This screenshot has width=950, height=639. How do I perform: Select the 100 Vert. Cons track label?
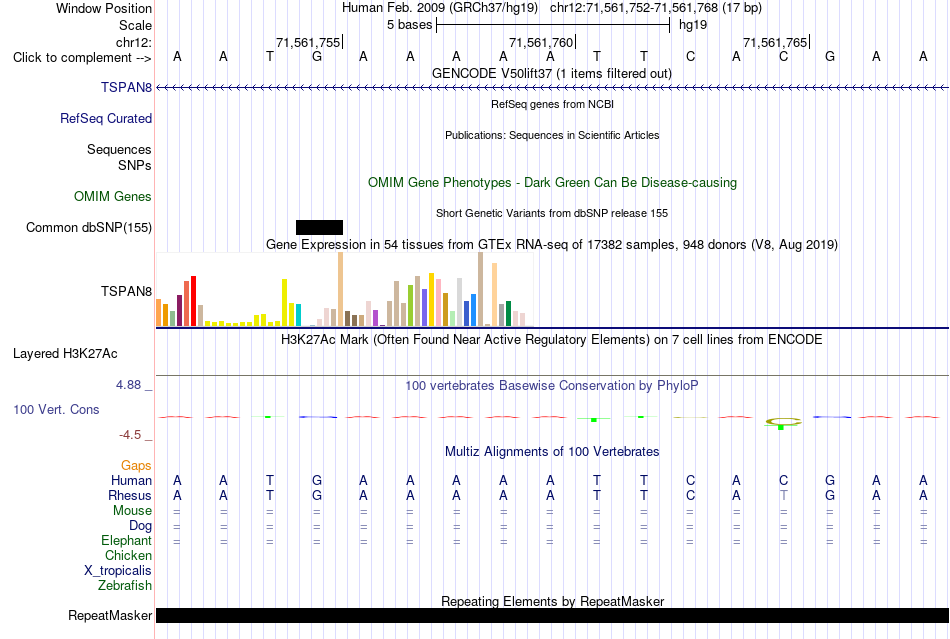tap(56, 409)
